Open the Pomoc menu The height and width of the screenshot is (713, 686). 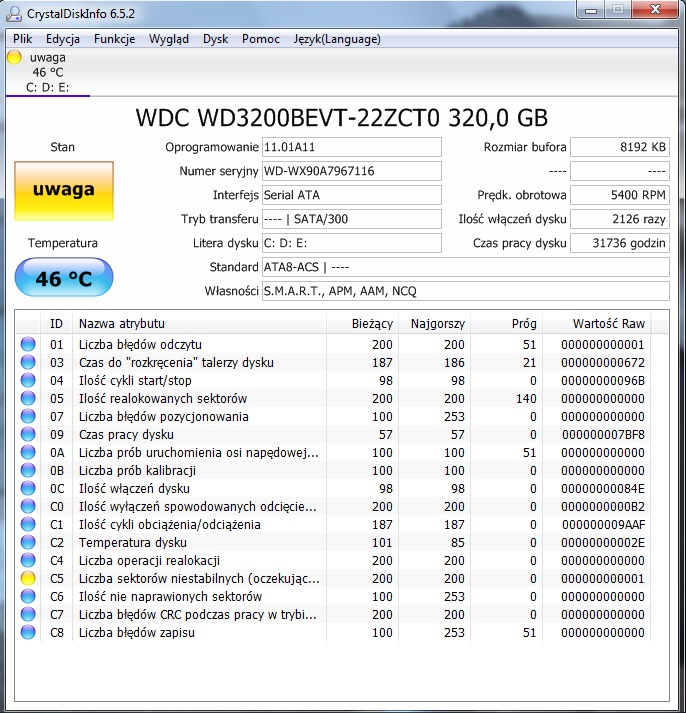tap(260, 39)
